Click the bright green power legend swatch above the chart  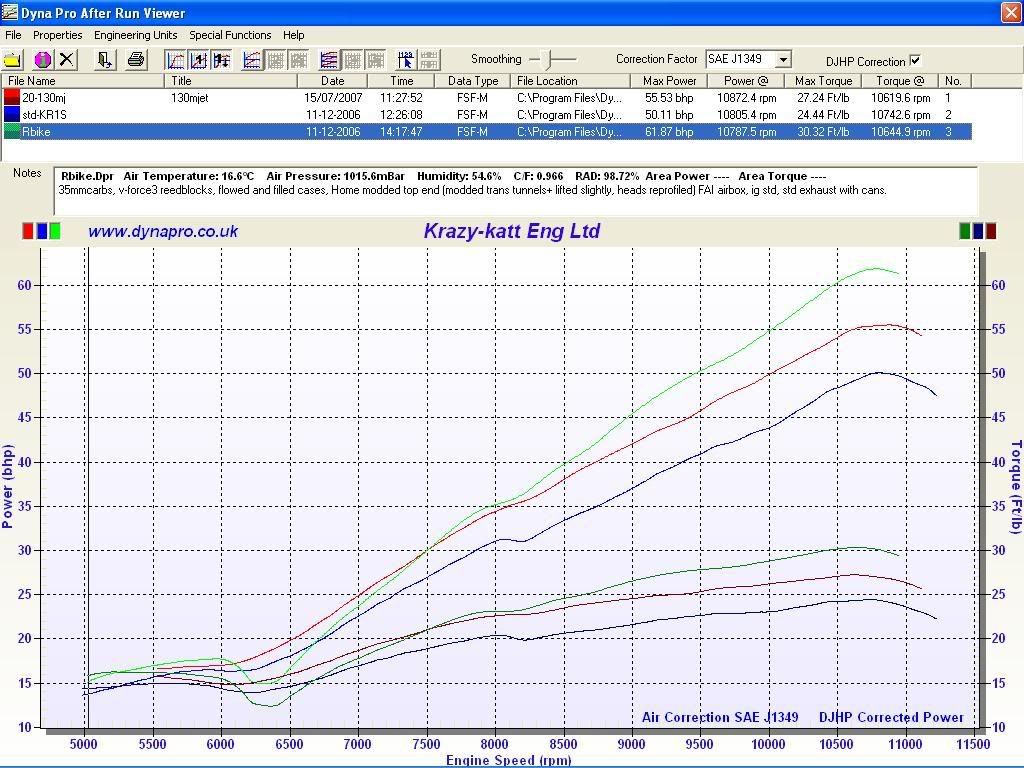55,231
